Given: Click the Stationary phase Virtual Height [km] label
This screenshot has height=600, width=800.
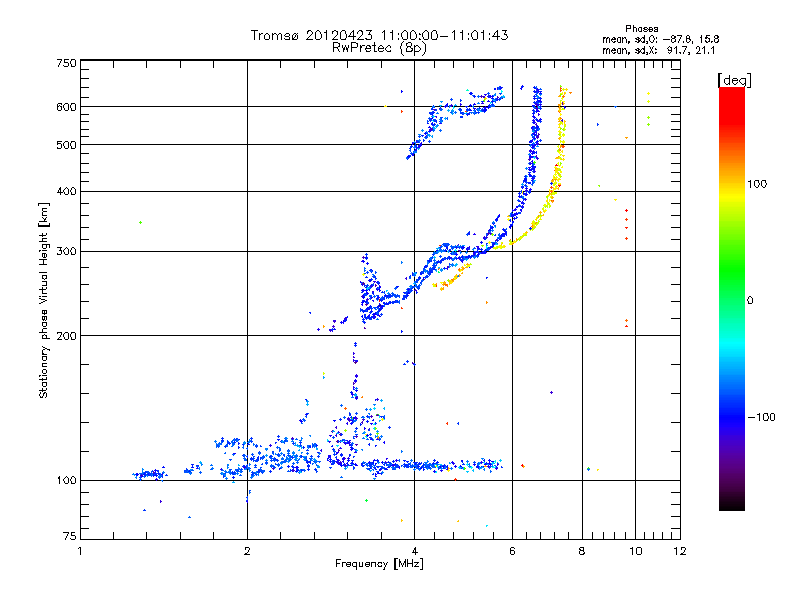Looking at the screenshot, I should pos(44,300).
